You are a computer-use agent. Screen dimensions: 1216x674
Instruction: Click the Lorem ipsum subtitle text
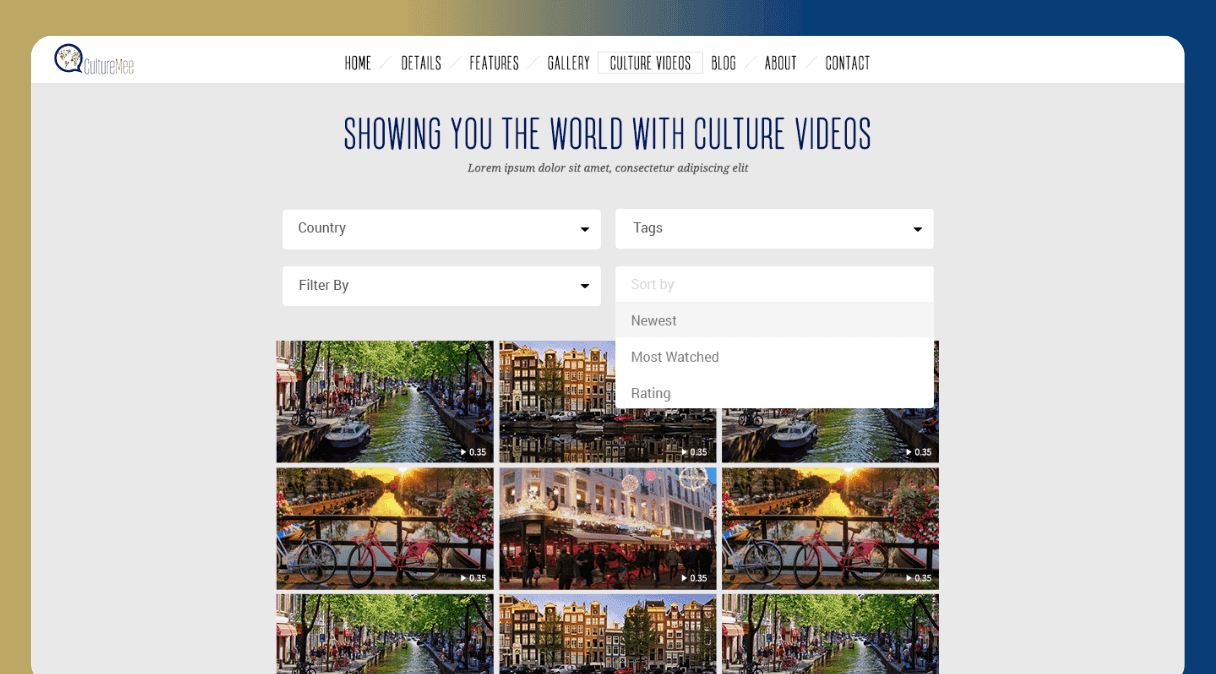[x=608, y=168]
